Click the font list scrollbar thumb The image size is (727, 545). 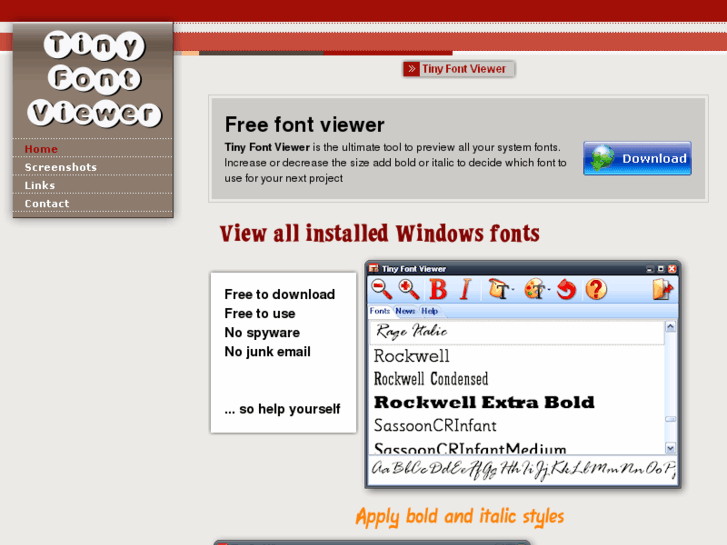(x=670, y=419)
